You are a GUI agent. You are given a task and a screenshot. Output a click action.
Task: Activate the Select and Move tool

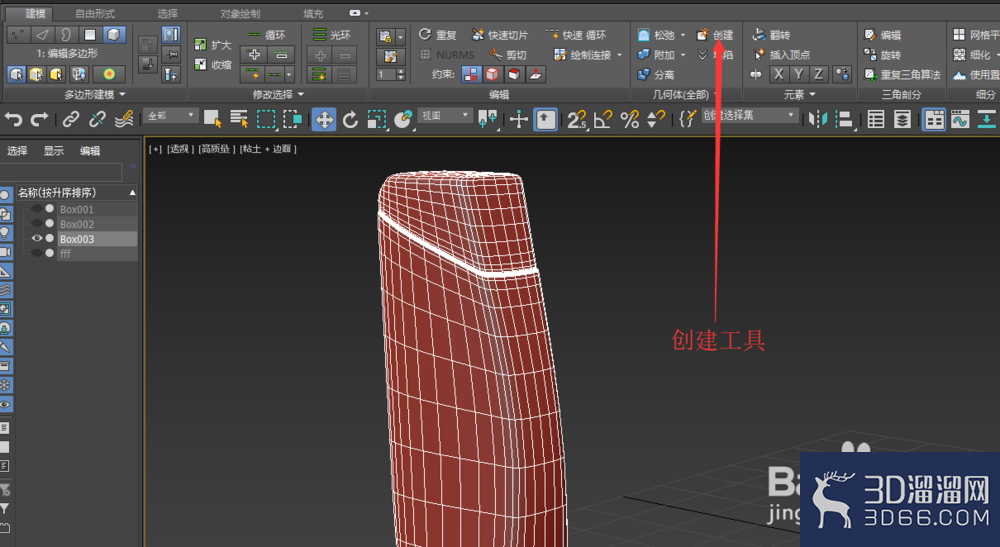[x=324, y=119]
